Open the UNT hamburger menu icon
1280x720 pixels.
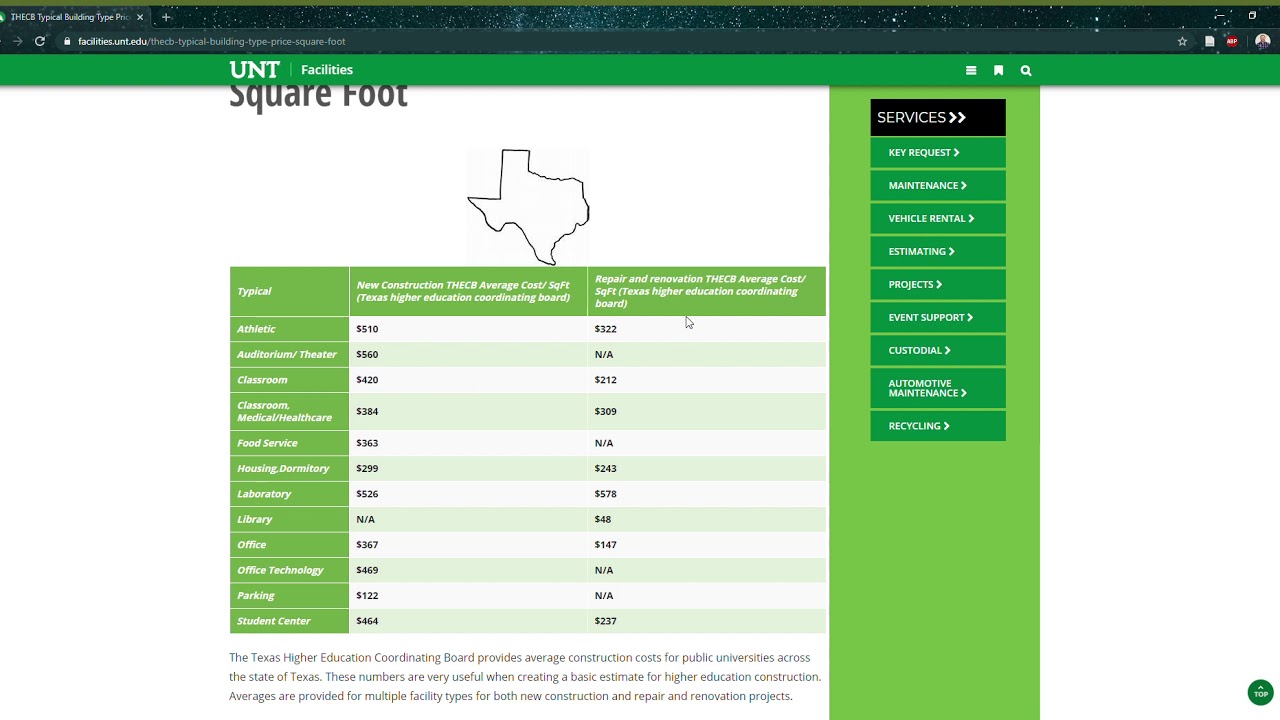pyautogui.click(x=971, y=70)
